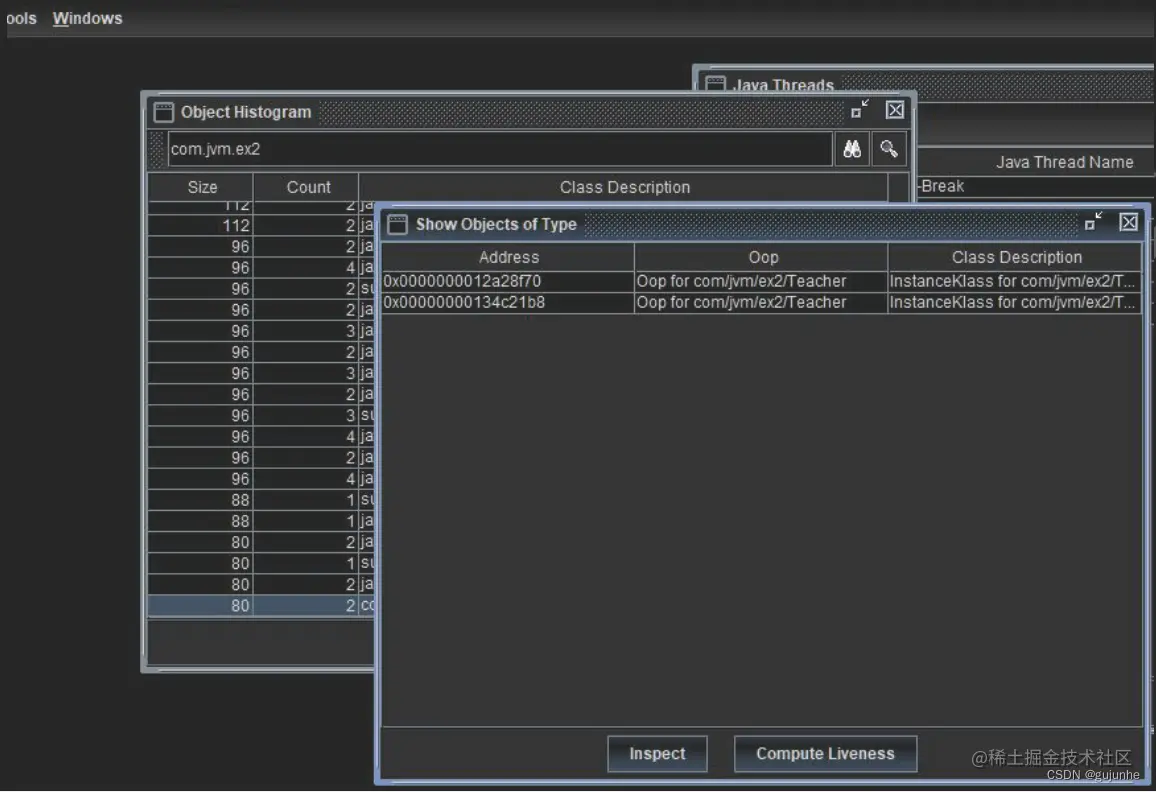
Task: Click the Address column header
Action: pos(508,257)
